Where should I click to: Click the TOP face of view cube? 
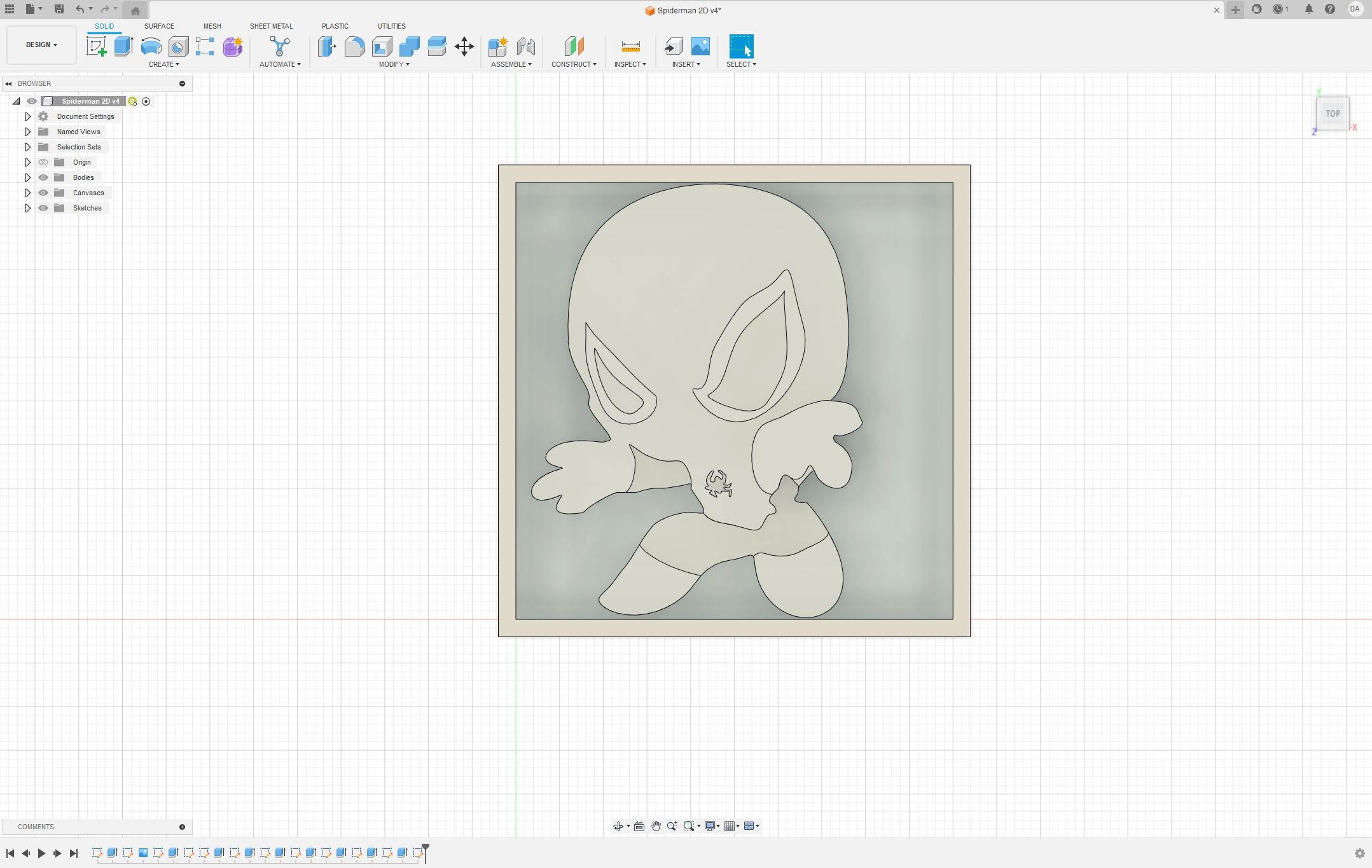1333,114
